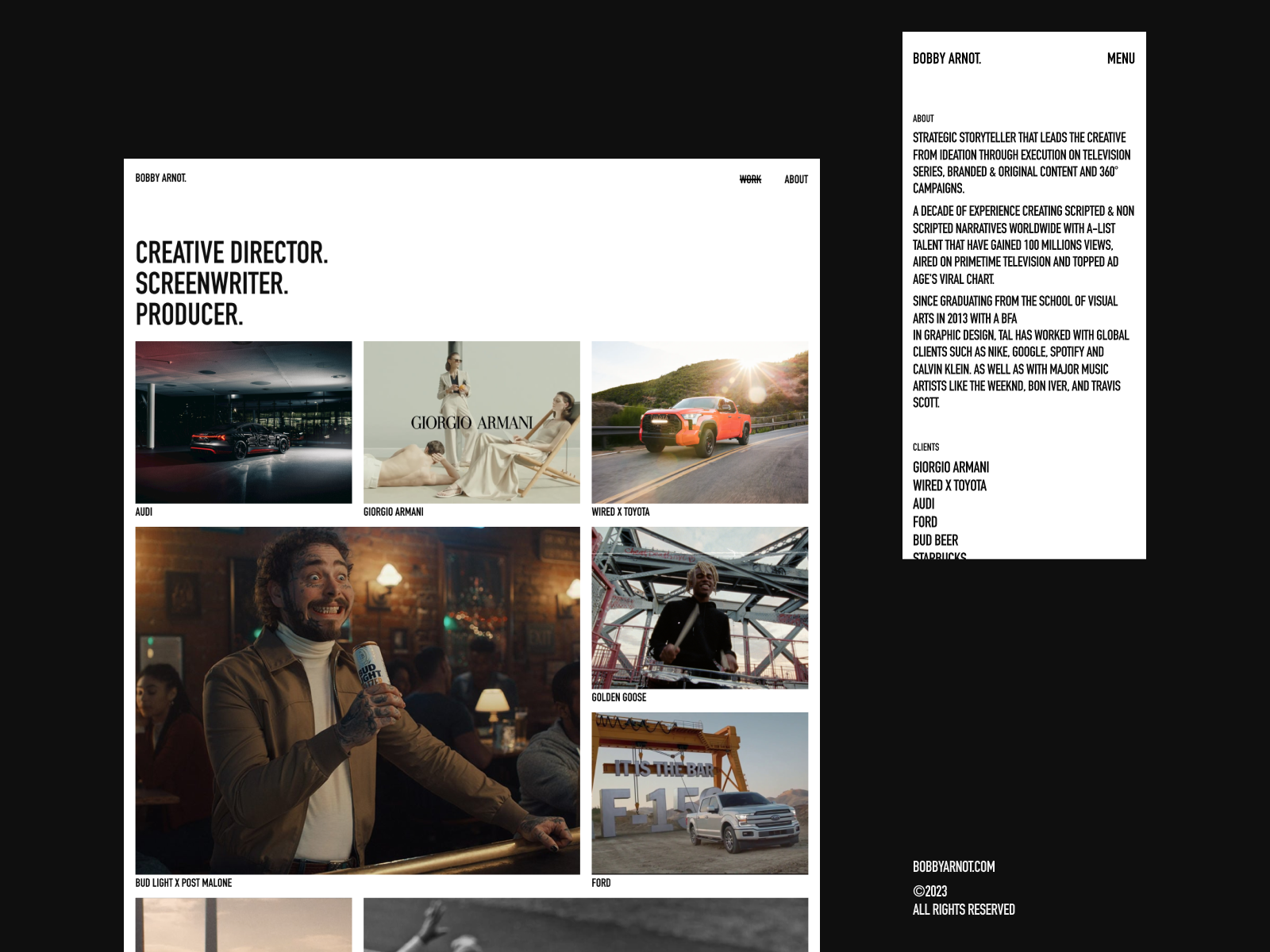
Task: Open the WORK nav item in desktop view
Action: pos(750,179)
